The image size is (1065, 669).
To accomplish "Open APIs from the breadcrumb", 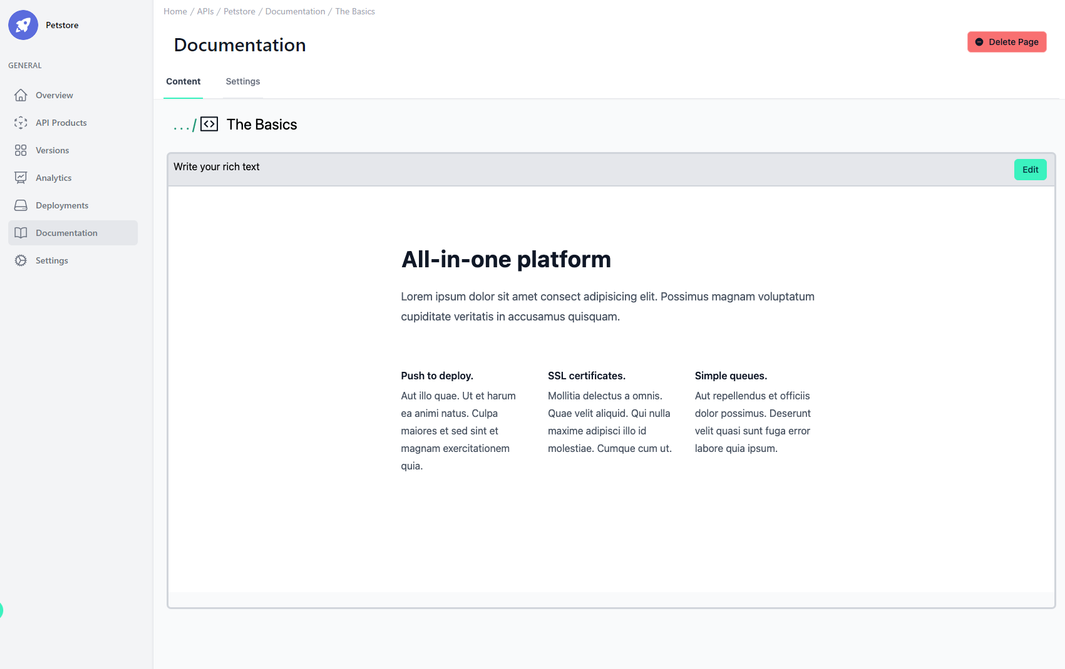I will 205,11.
